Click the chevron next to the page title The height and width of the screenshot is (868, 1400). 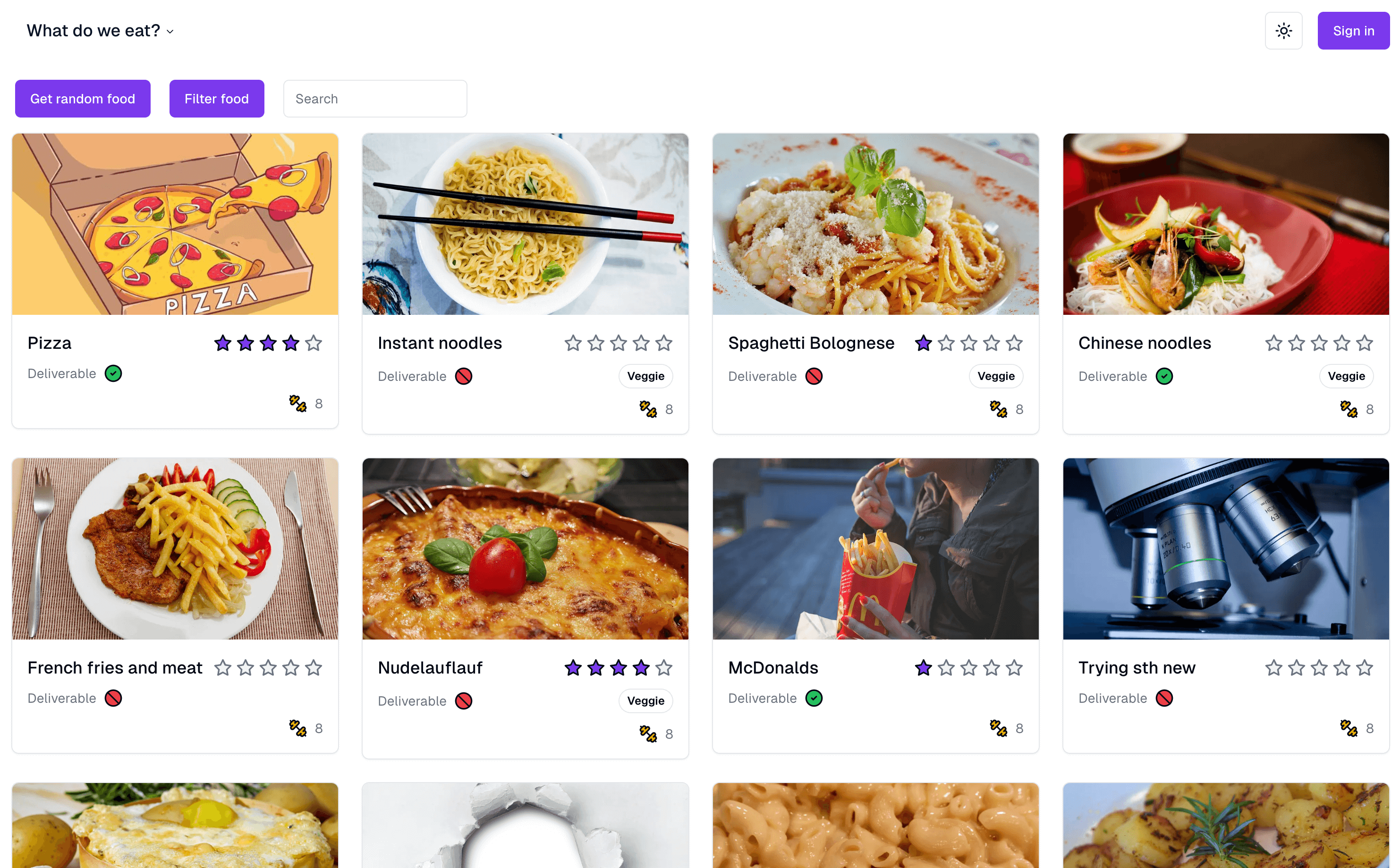point(170,32)
